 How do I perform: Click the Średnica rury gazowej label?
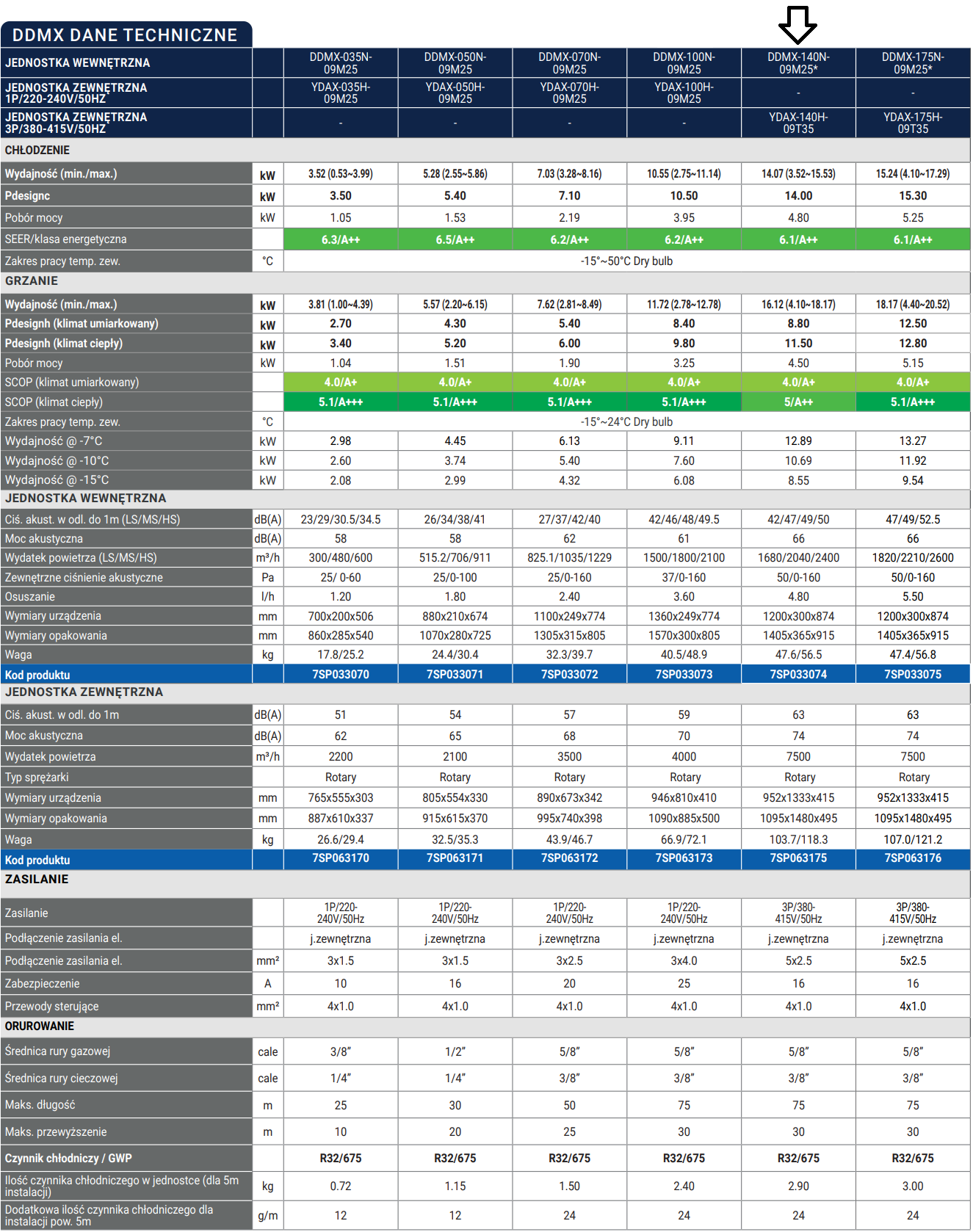pyautogui.click(x=57, y=1051)
